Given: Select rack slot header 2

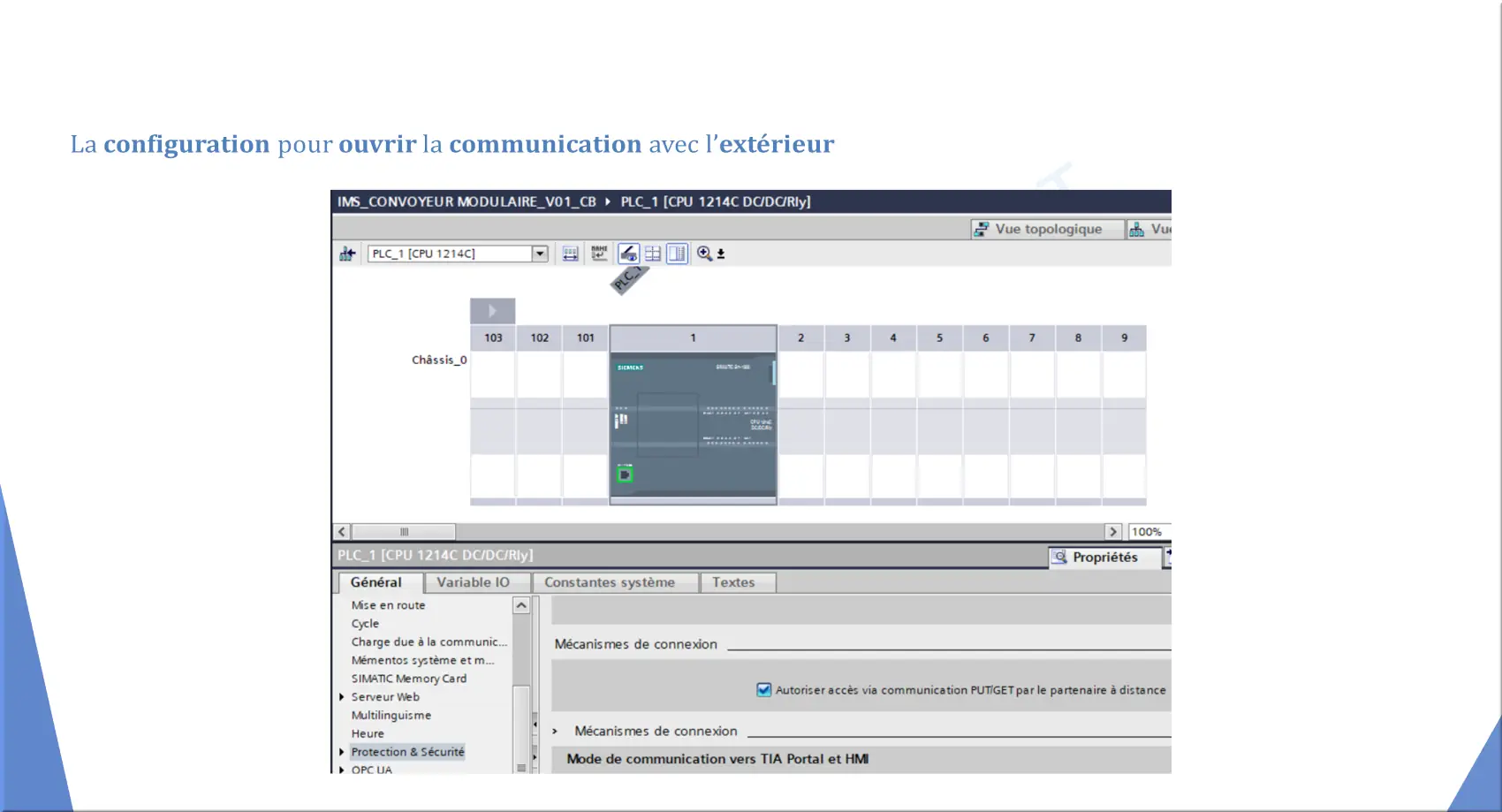Looking at the screenshot, I should click(800, 338).
